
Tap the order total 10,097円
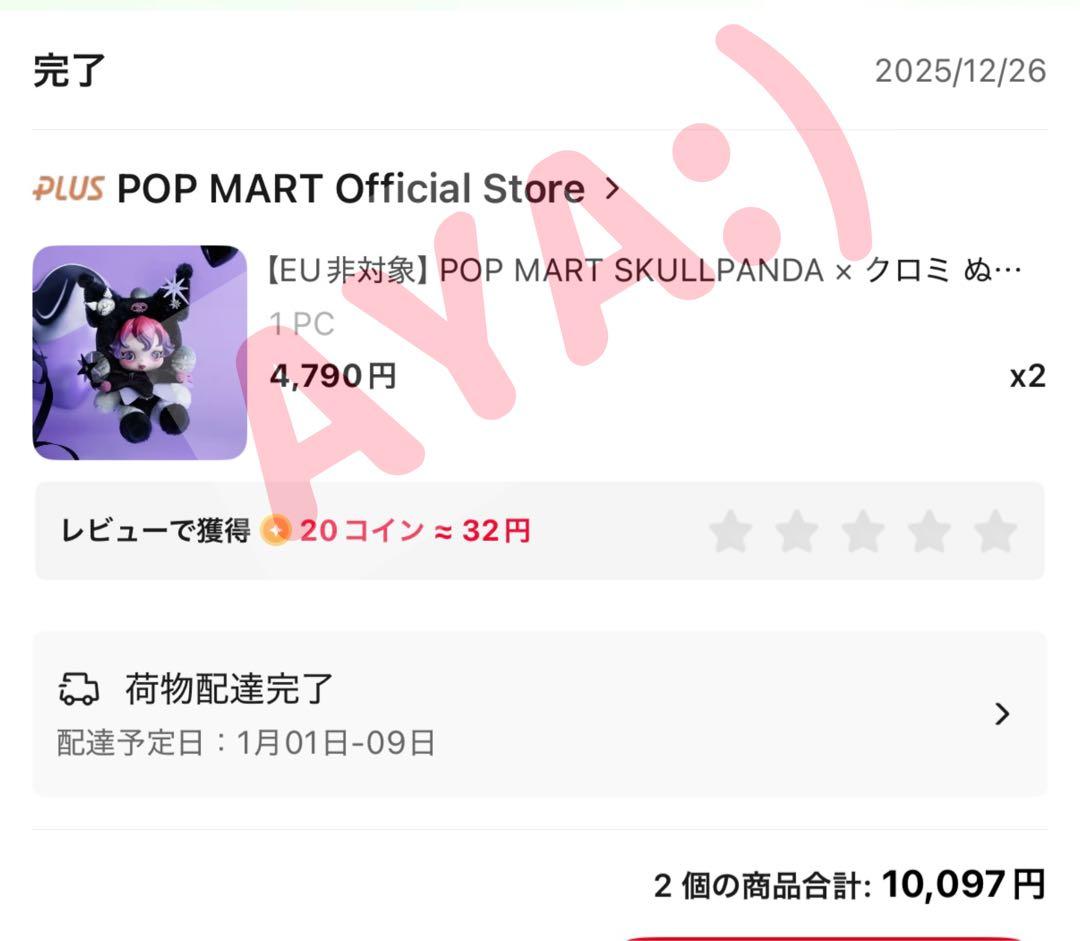(964, 885)
